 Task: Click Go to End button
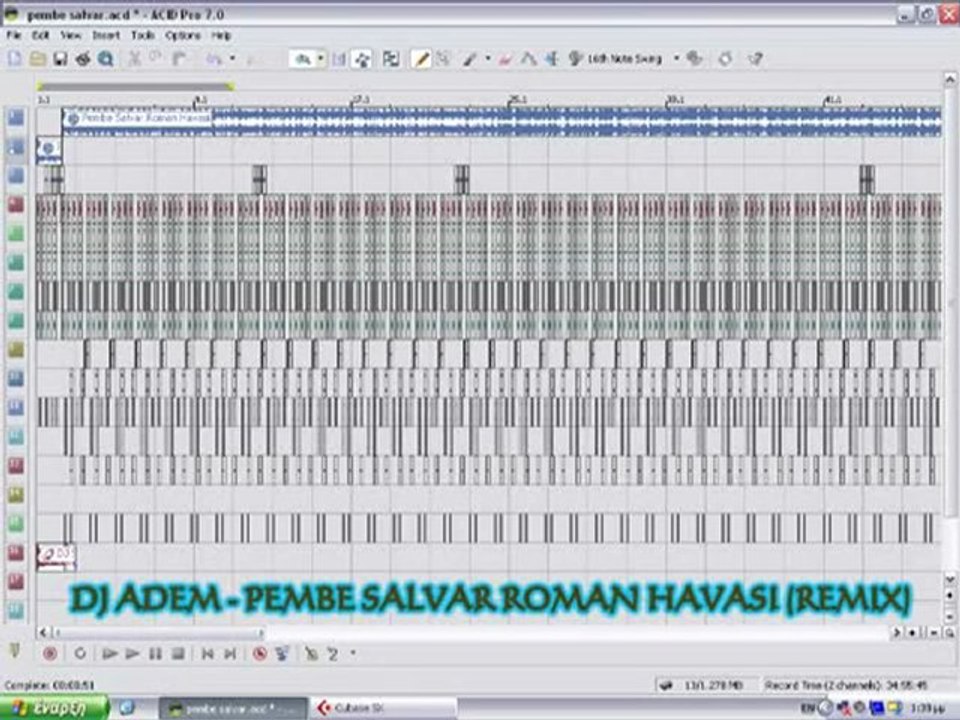[230, 654]
